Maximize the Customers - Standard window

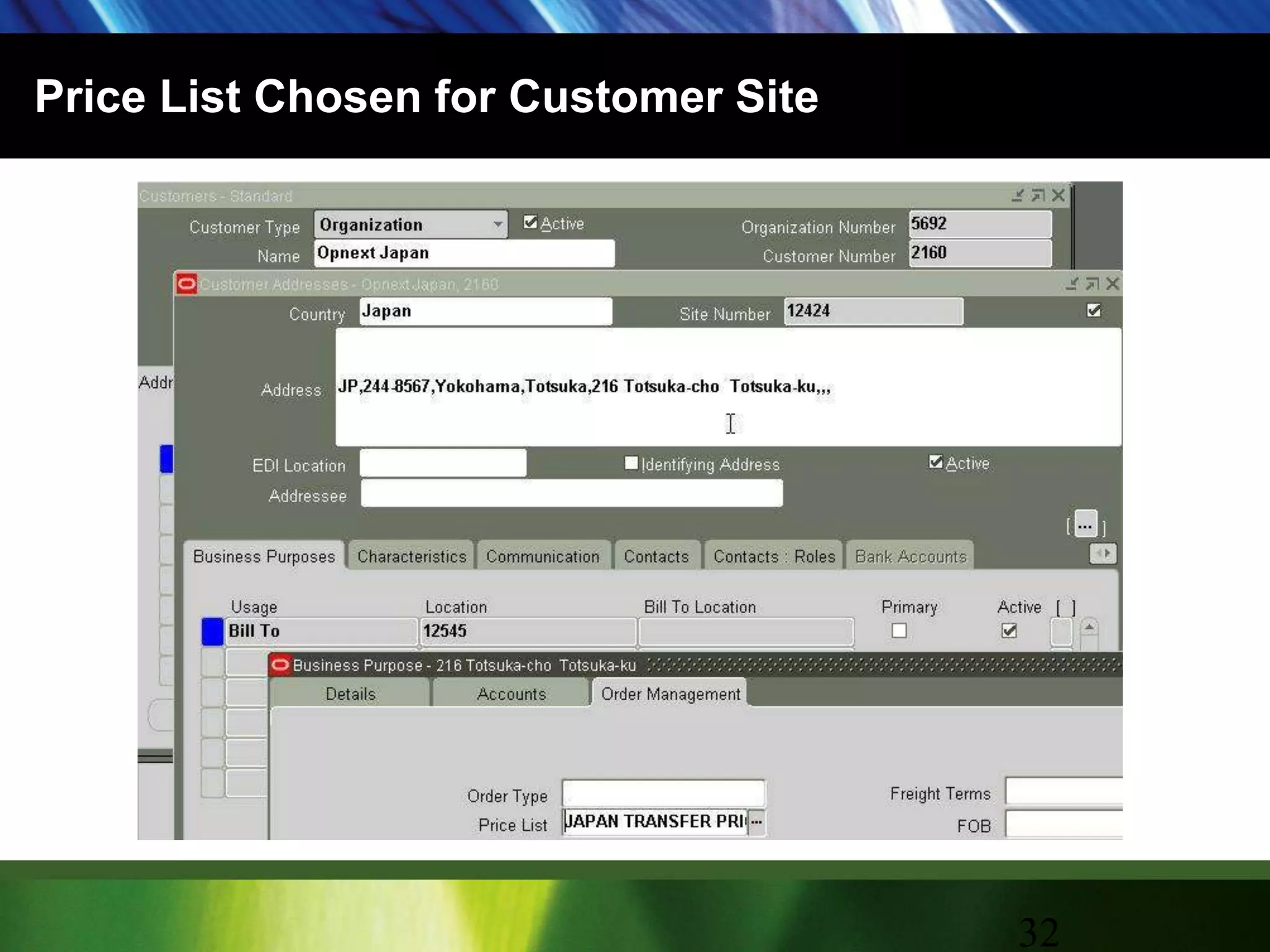[1038, 196]
